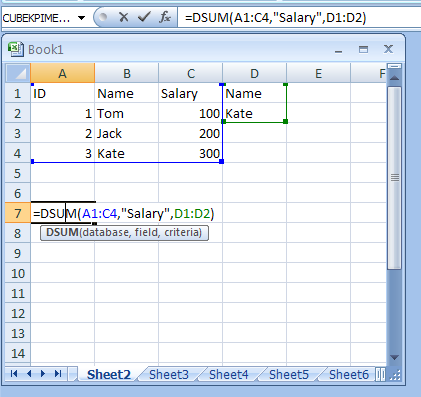Click vertical scrollbar down arrow
Image resolution: width=421 pixels, height=397 pixels.
click(x=395, y=357)
